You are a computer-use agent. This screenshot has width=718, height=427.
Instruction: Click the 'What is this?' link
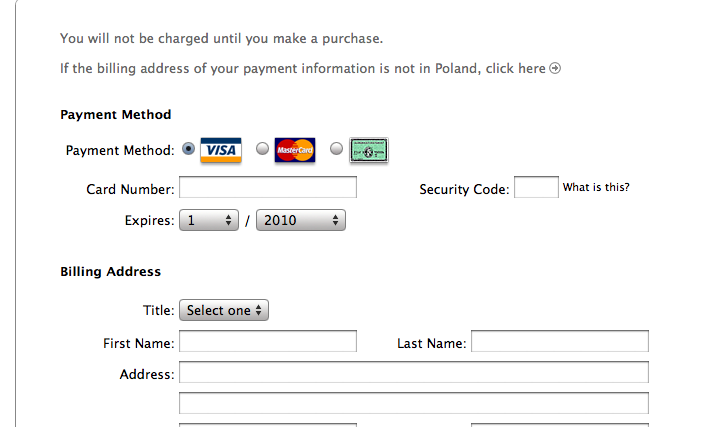pos(596,187)
